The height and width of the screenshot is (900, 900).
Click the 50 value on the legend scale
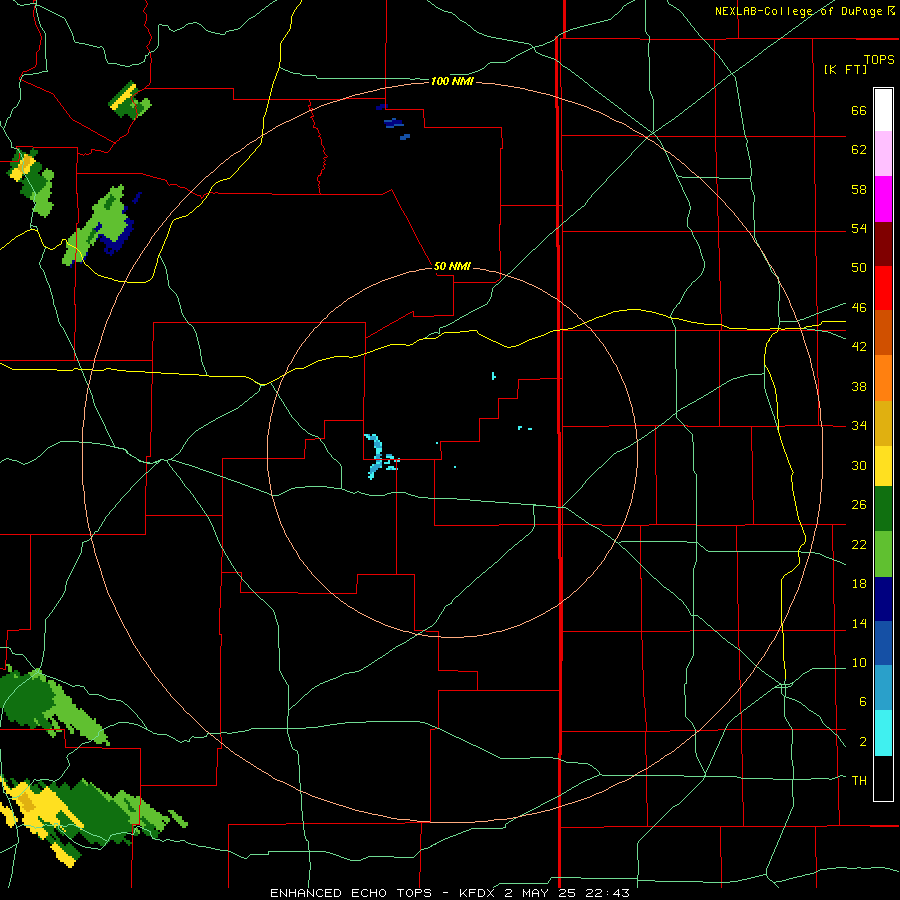tap(859, 267)
